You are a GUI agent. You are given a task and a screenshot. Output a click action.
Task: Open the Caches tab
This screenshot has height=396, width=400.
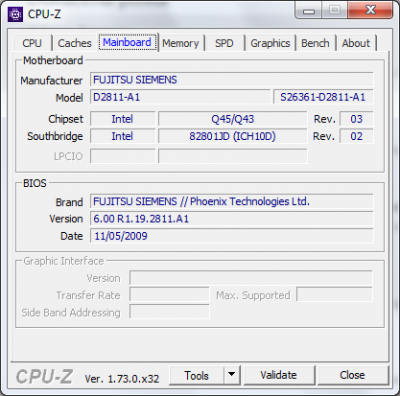coord(75,43)
